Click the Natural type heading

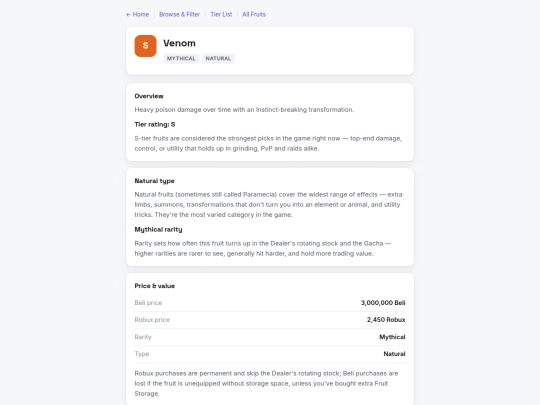tap(154, 181)
